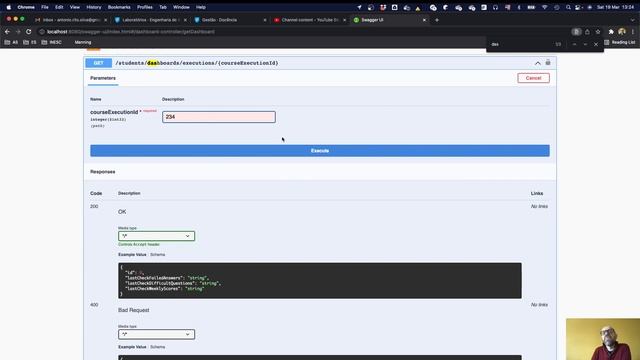The width and height of the screenshot is (640, 360).
Task: Open the File menu
Action: (x=44, y=7)
